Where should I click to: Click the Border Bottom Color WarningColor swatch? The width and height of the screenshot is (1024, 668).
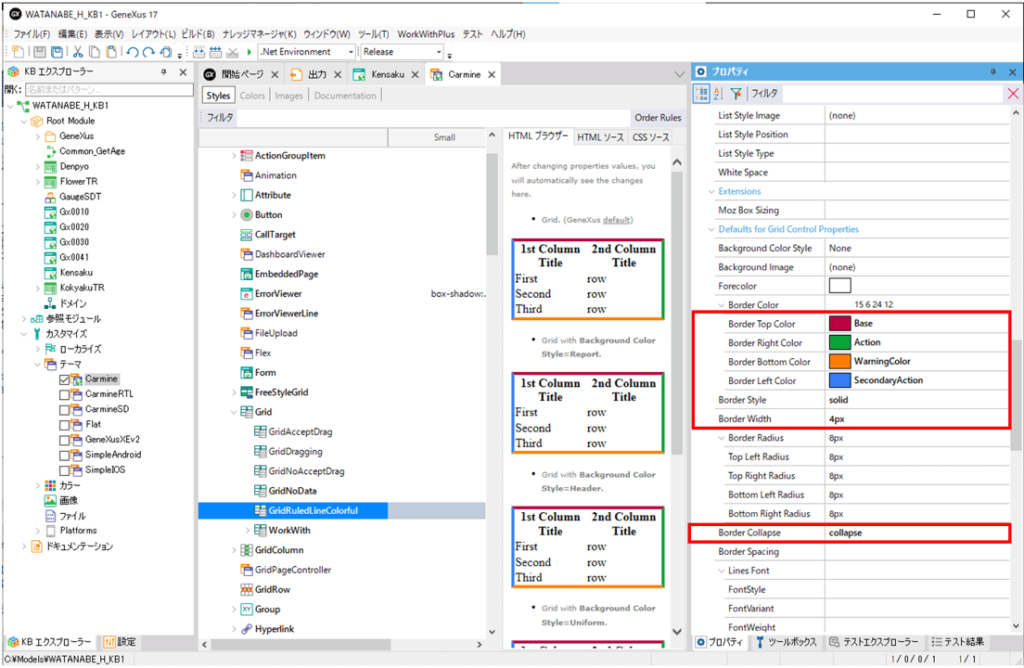(x=840, y=361)
